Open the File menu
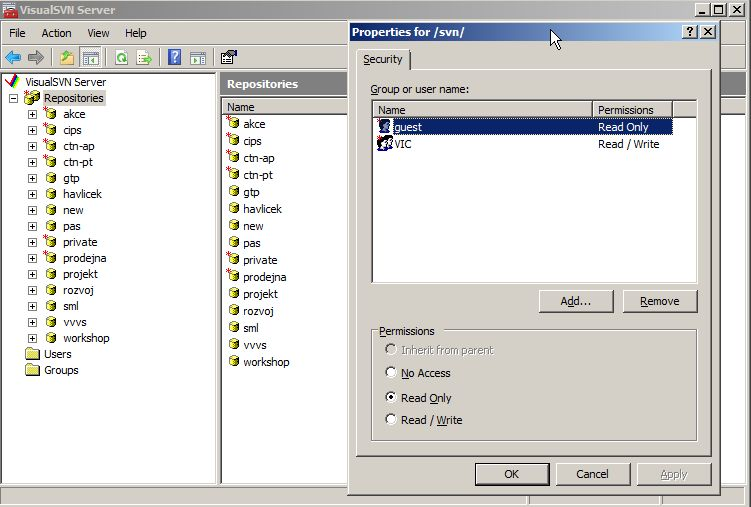 17,33
